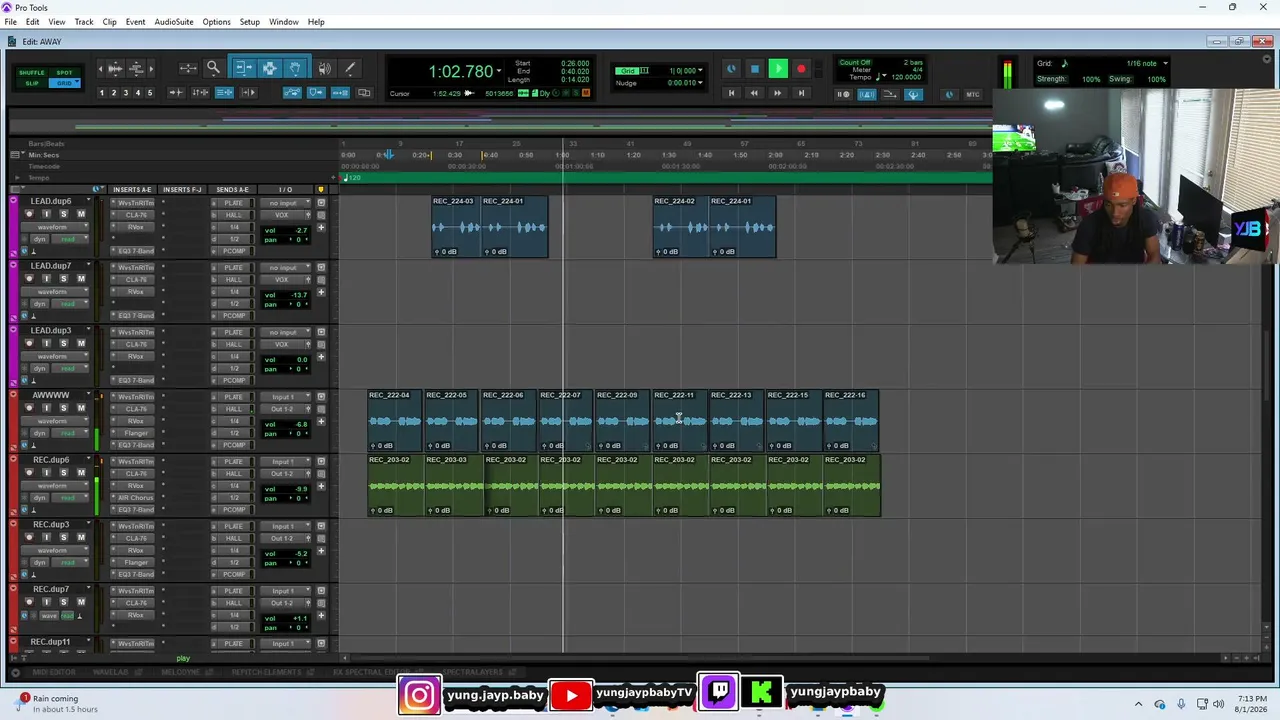The height and width of the screenshot is (720, 1280).
Task: Select the Selector tool
Action: [x=269, y=68]
